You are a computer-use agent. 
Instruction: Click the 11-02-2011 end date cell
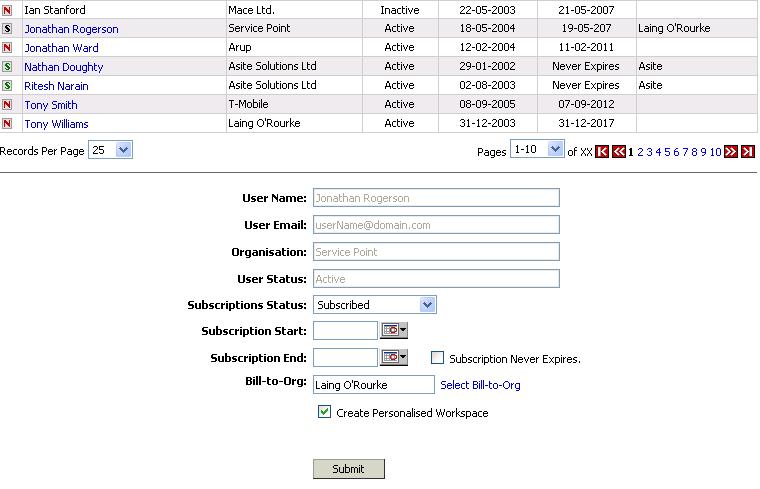(x=586, y=47)
